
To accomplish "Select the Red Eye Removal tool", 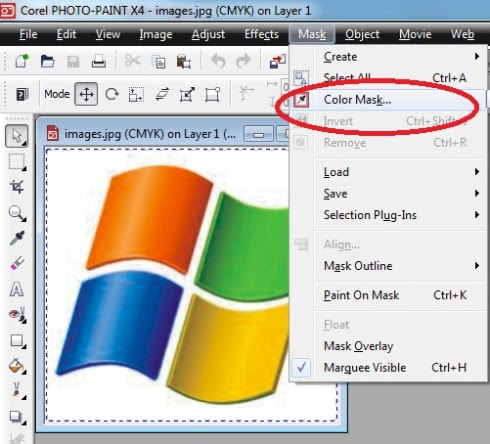I will click(18, 315).
